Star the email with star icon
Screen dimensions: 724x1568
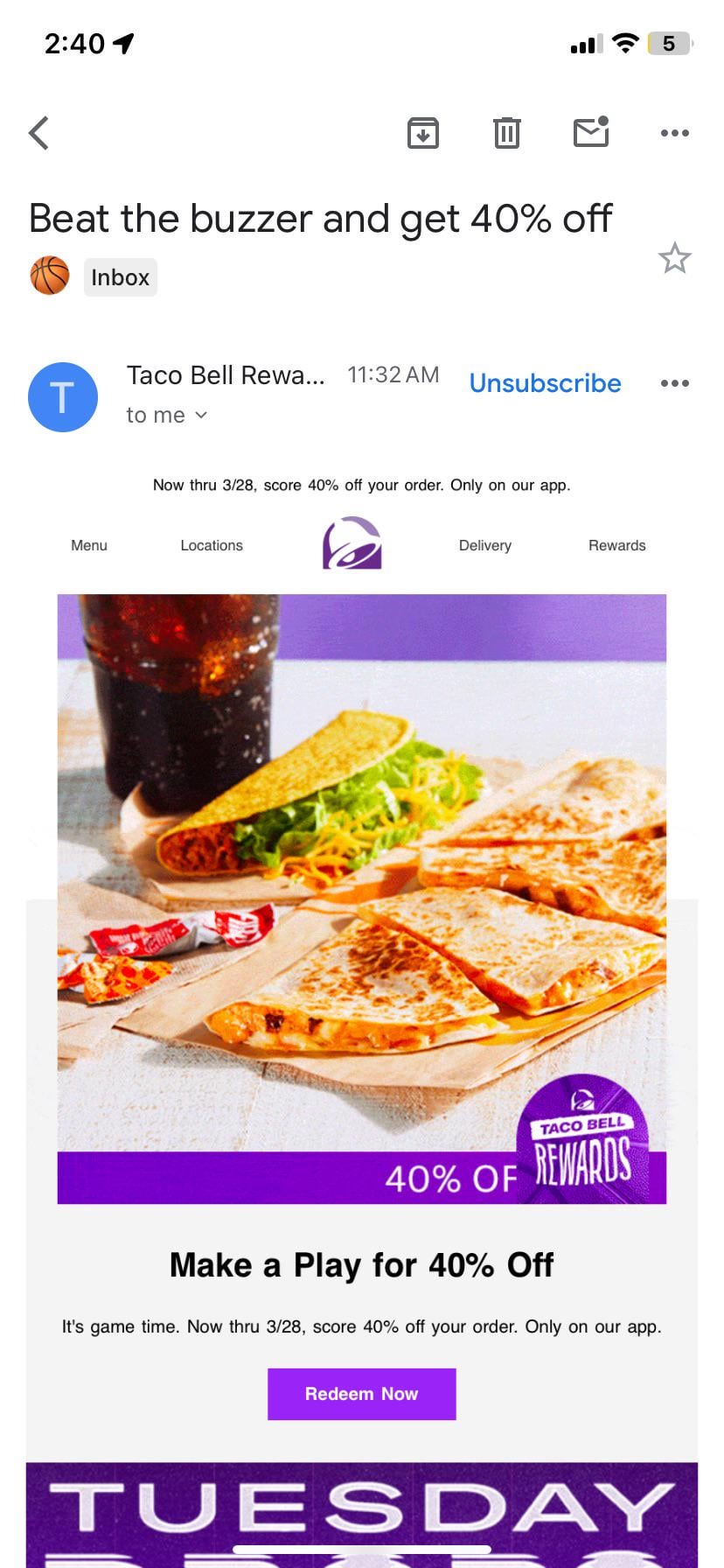coord(675,258)
